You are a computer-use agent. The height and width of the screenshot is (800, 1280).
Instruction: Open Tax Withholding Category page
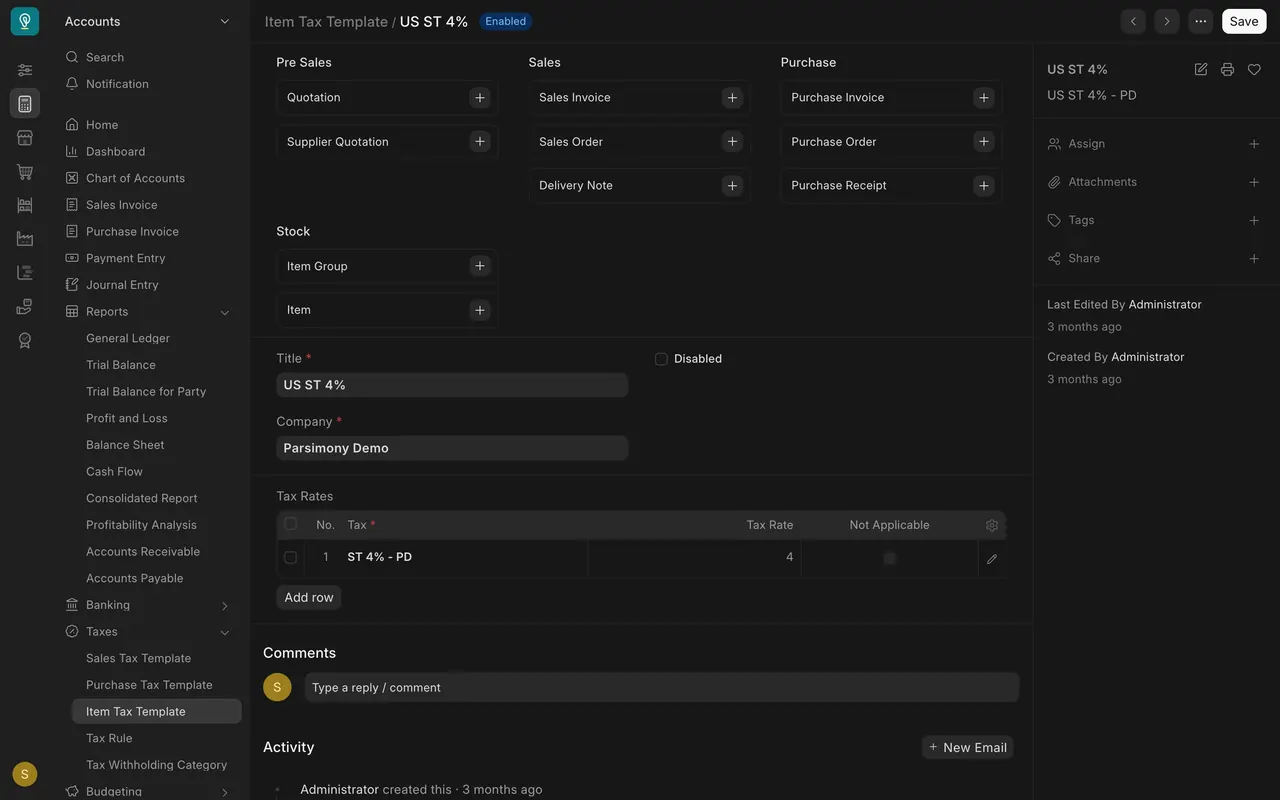(156, 765)
